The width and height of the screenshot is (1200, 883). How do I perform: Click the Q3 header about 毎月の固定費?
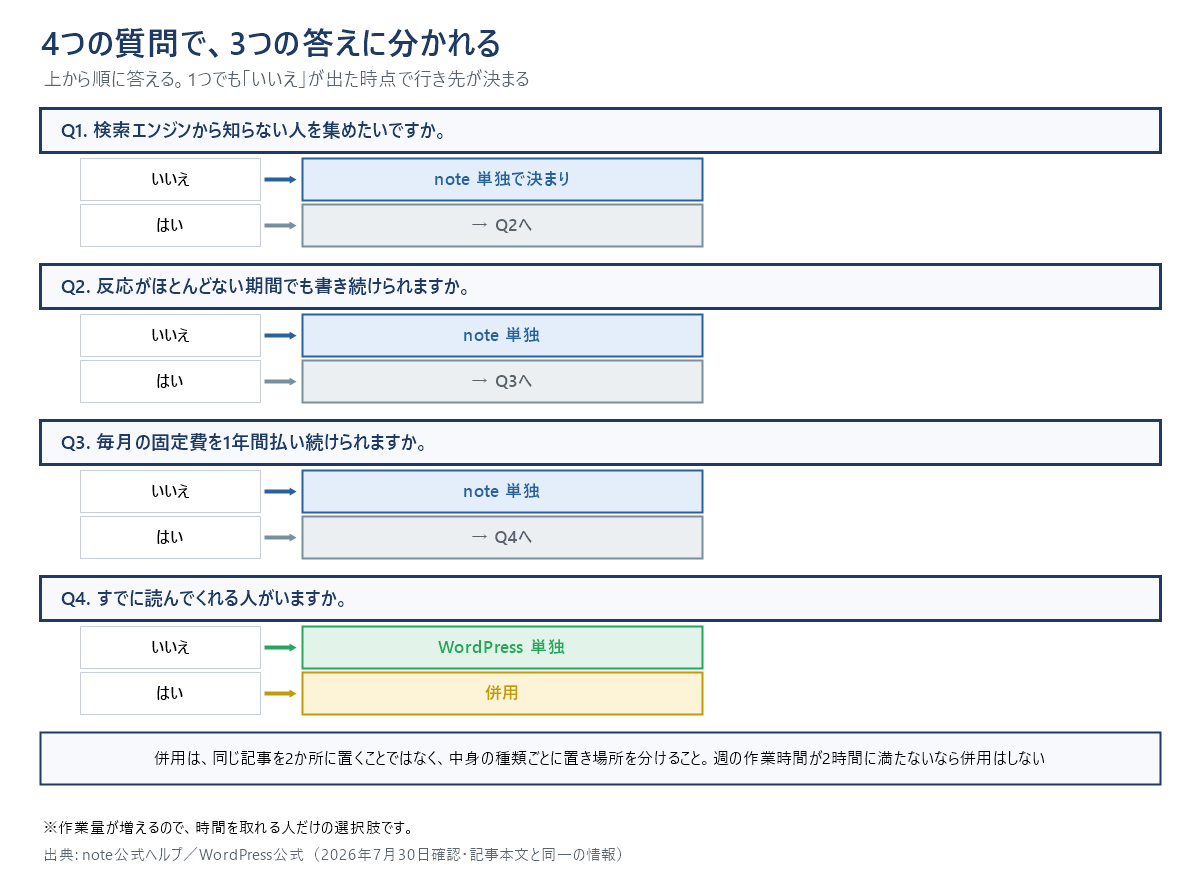tap(600, 442)
